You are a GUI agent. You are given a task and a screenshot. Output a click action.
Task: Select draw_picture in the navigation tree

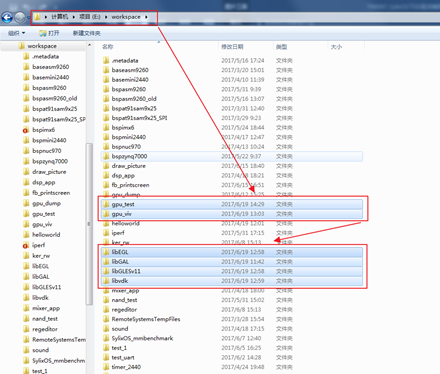click(x=49, y=172)
